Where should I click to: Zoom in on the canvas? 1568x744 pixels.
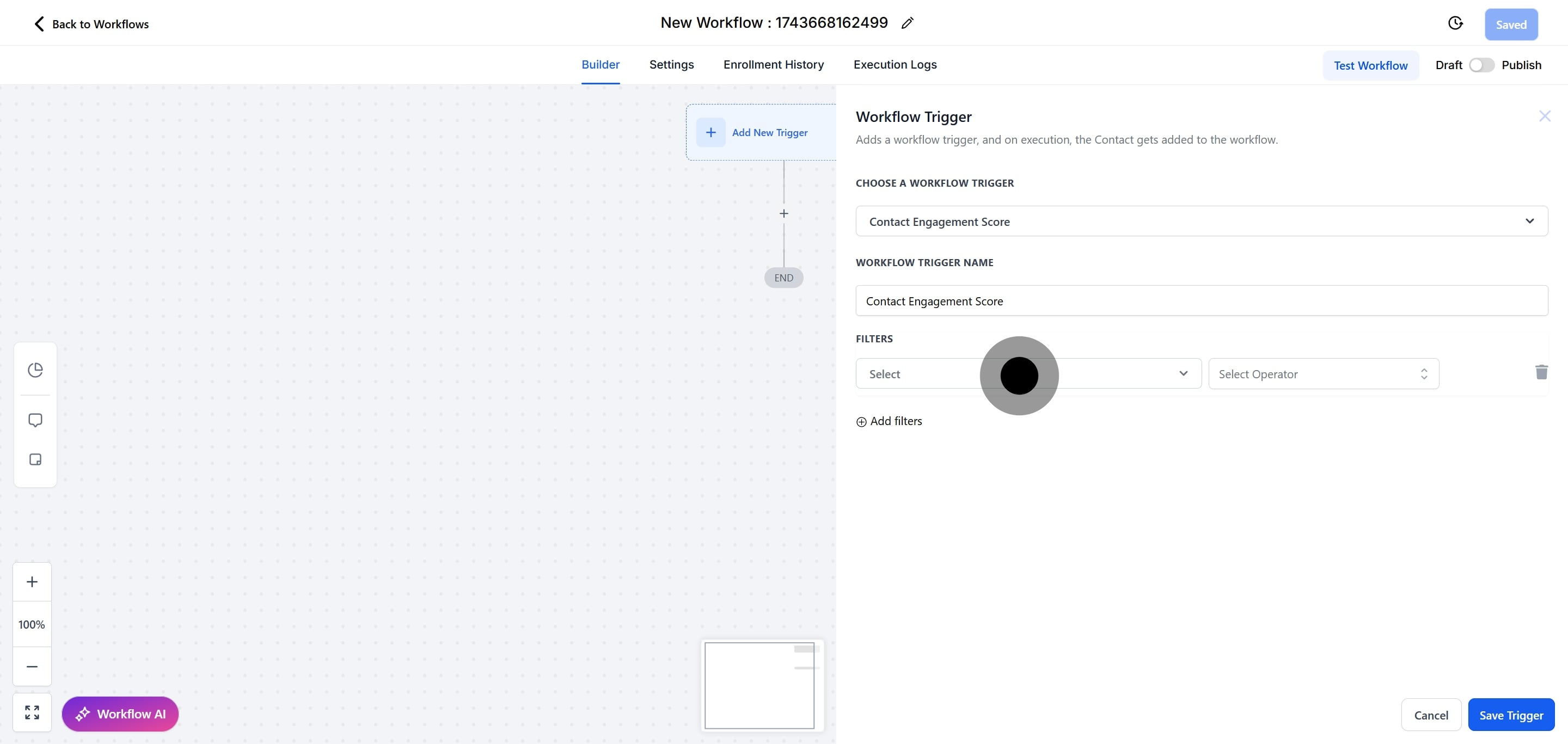(x=32, y=582)
